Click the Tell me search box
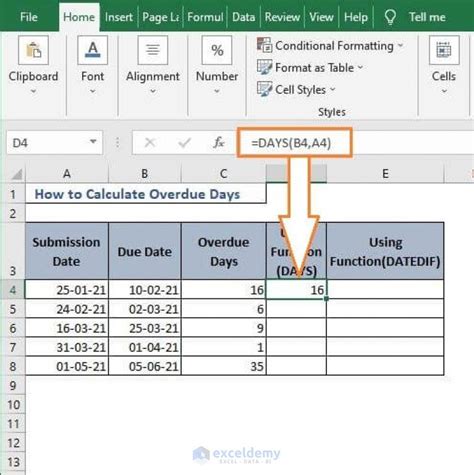The width and height of the screenshot is (474, 475). pos(427,17)
